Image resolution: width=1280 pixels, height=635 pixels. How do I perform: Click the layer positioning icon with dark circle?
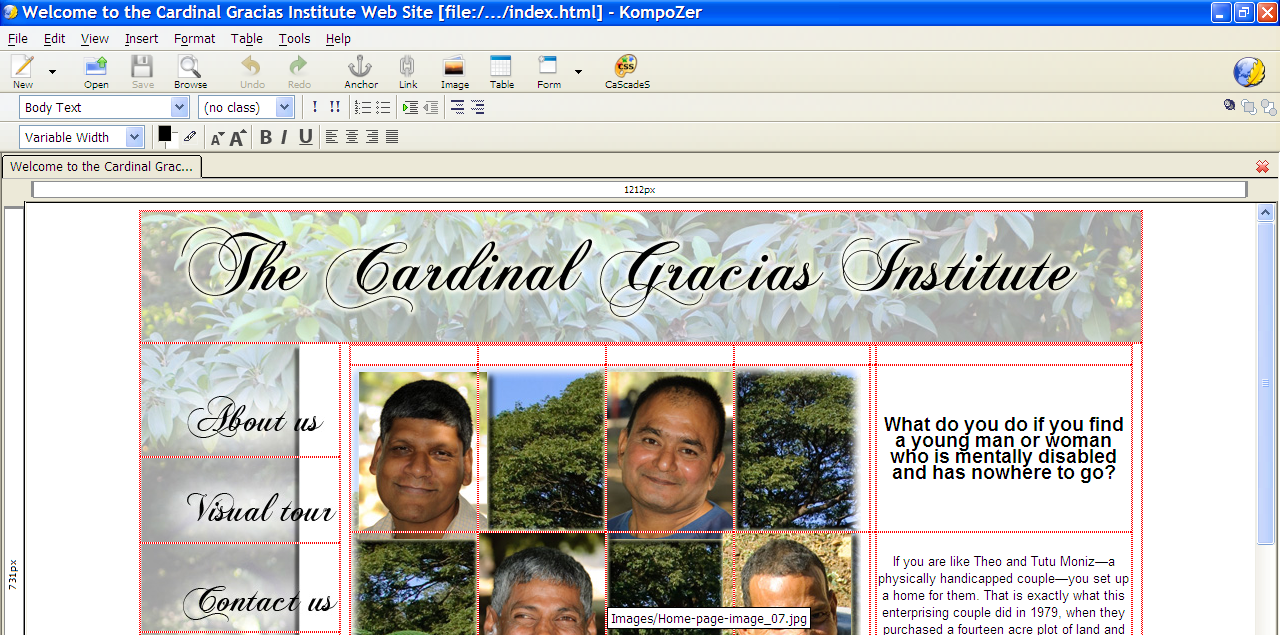tap(1230, 105)
